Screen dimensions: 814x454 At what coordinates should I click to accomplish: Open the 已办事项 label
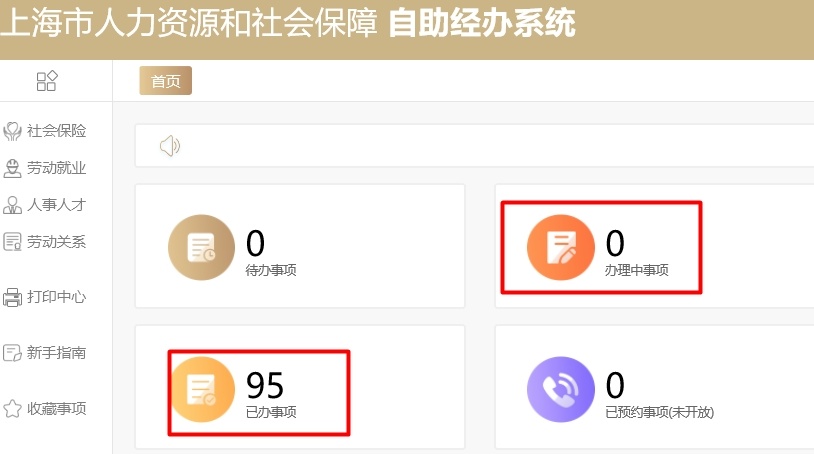[271, 412]
